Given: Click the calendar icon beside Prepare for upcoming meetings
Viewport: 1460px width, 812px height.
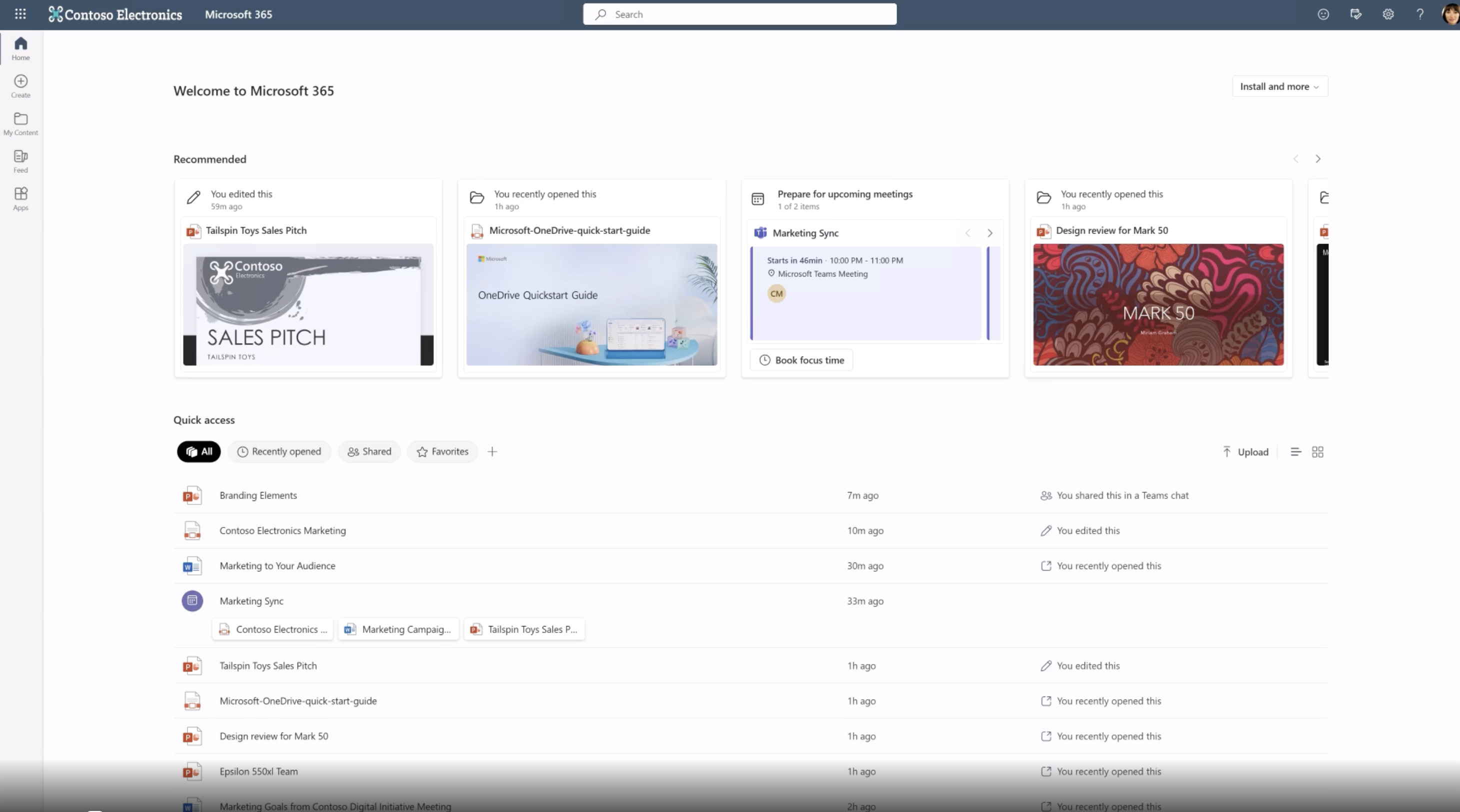Looking at the screenshot, I should (758, 199).
